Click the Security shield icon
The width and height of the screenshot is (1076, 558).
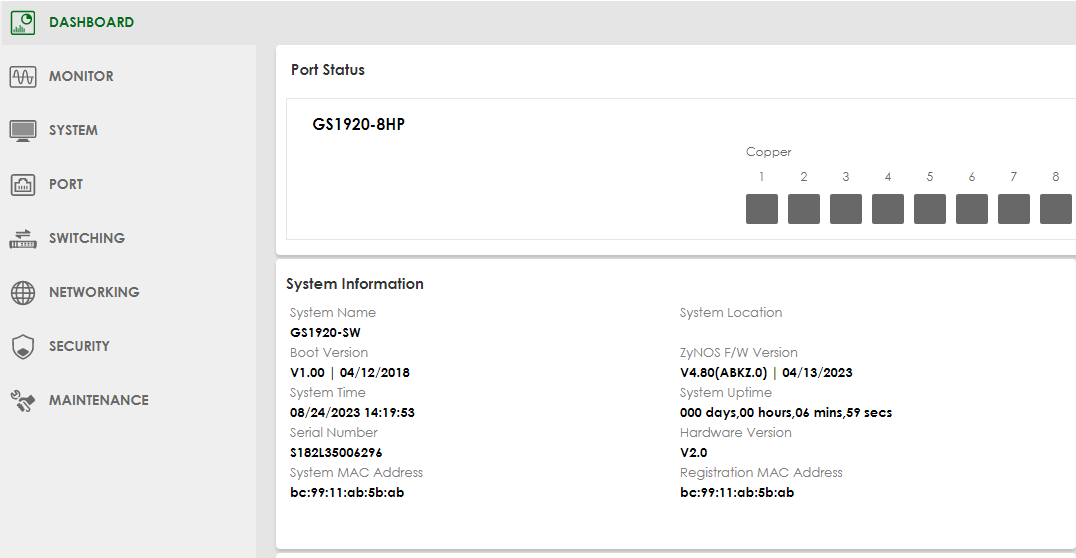(23, 347)
